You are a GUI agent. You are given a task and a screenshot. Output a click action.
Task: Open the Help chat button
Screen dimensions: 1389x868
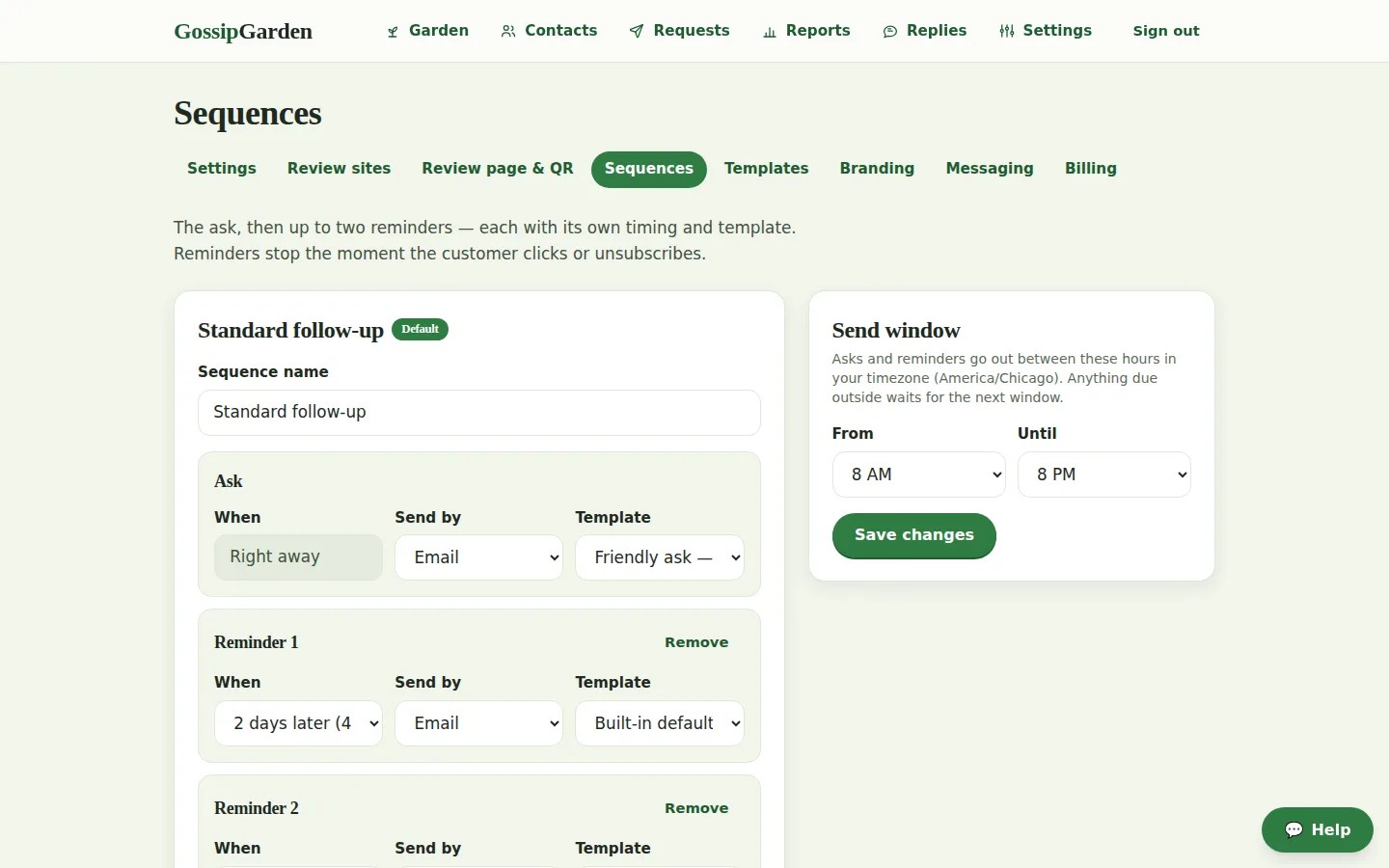(x=1318, y=830)
